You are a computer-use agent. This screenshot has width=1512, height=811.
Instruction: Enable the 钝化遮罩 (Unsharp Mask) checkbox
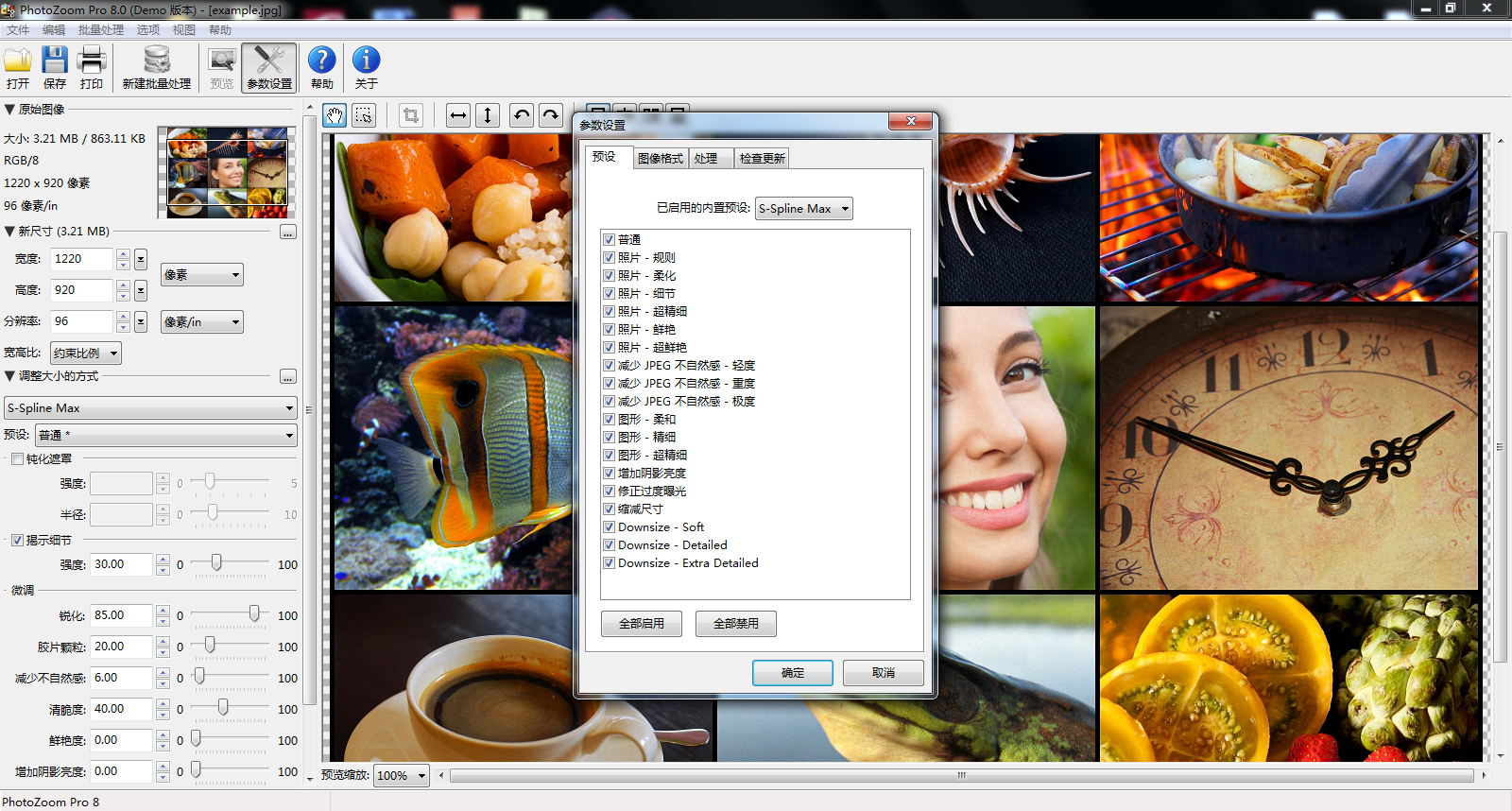[x=17, y=459]
